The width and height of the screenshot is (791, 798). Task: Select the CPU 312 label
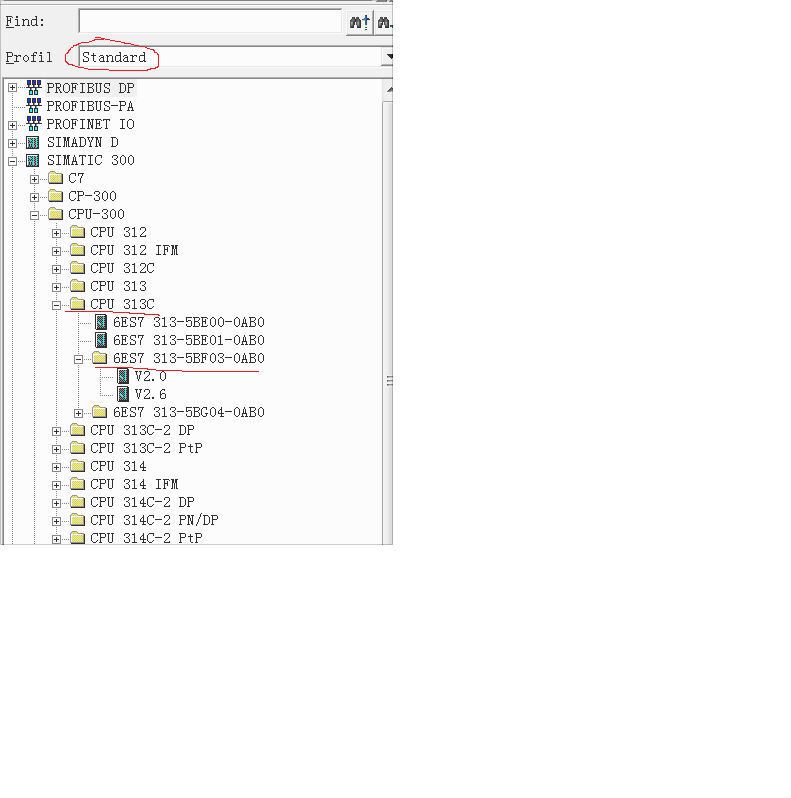[x=119, y=233]
